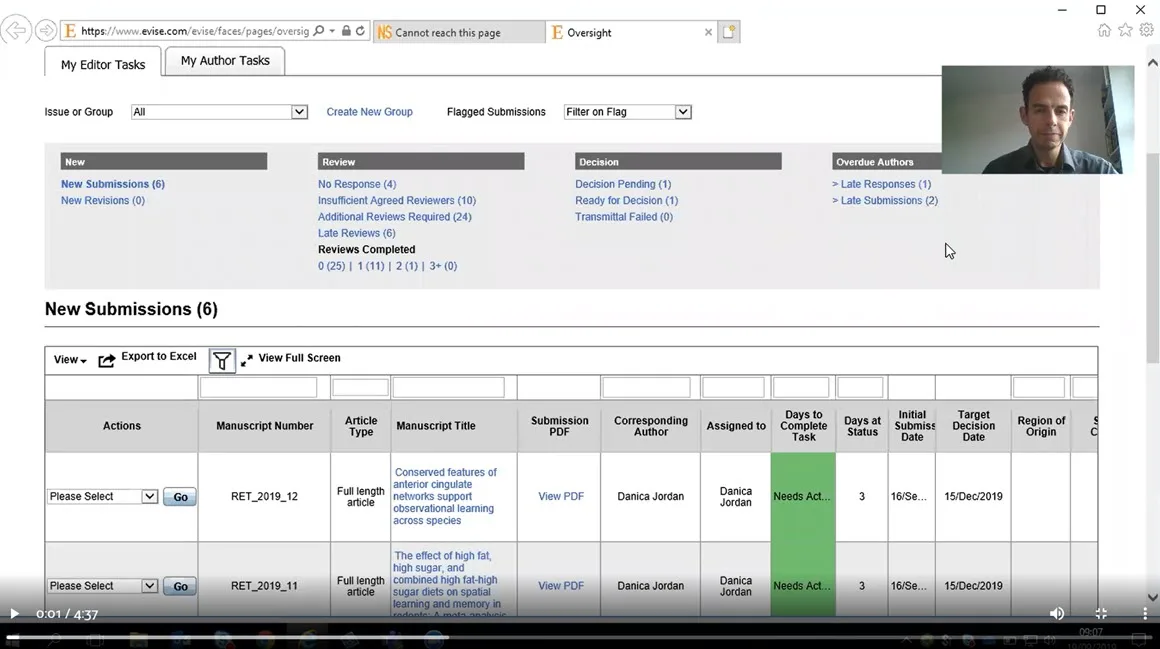Click the Manuscript Title filter field
This screenshot has height=649, width=1160.
448,387
